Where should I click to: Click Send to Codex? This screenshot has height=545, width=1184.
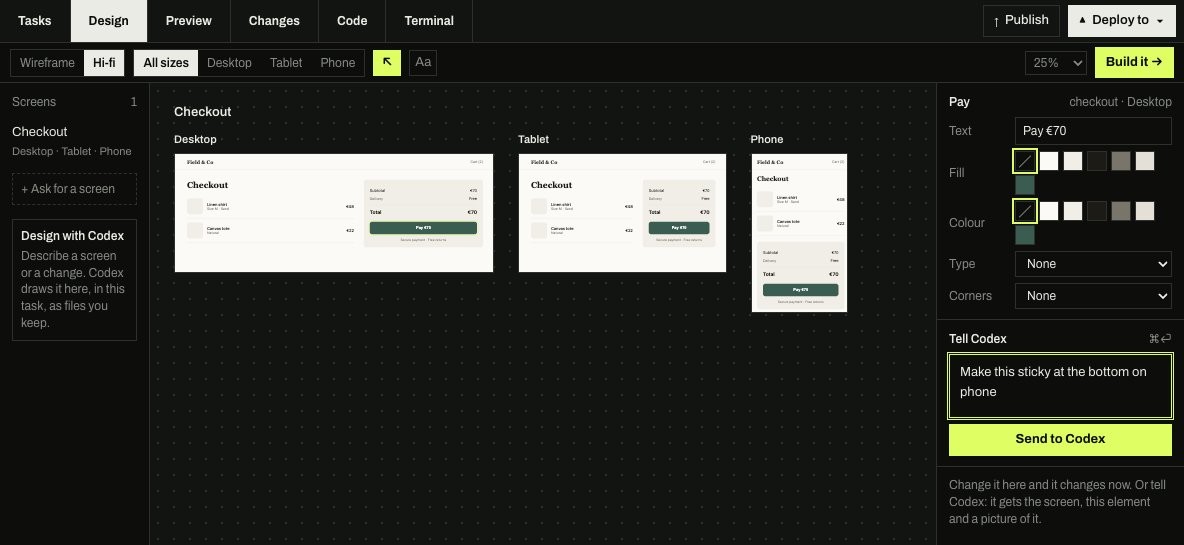click(x=1060, y=439)
